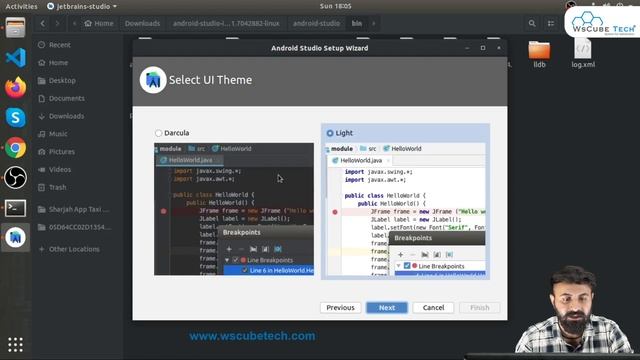The image size is (640, 360).
Task: Show Applications grid in the dock
Action: pyautogui.click(x=16, y=345)
